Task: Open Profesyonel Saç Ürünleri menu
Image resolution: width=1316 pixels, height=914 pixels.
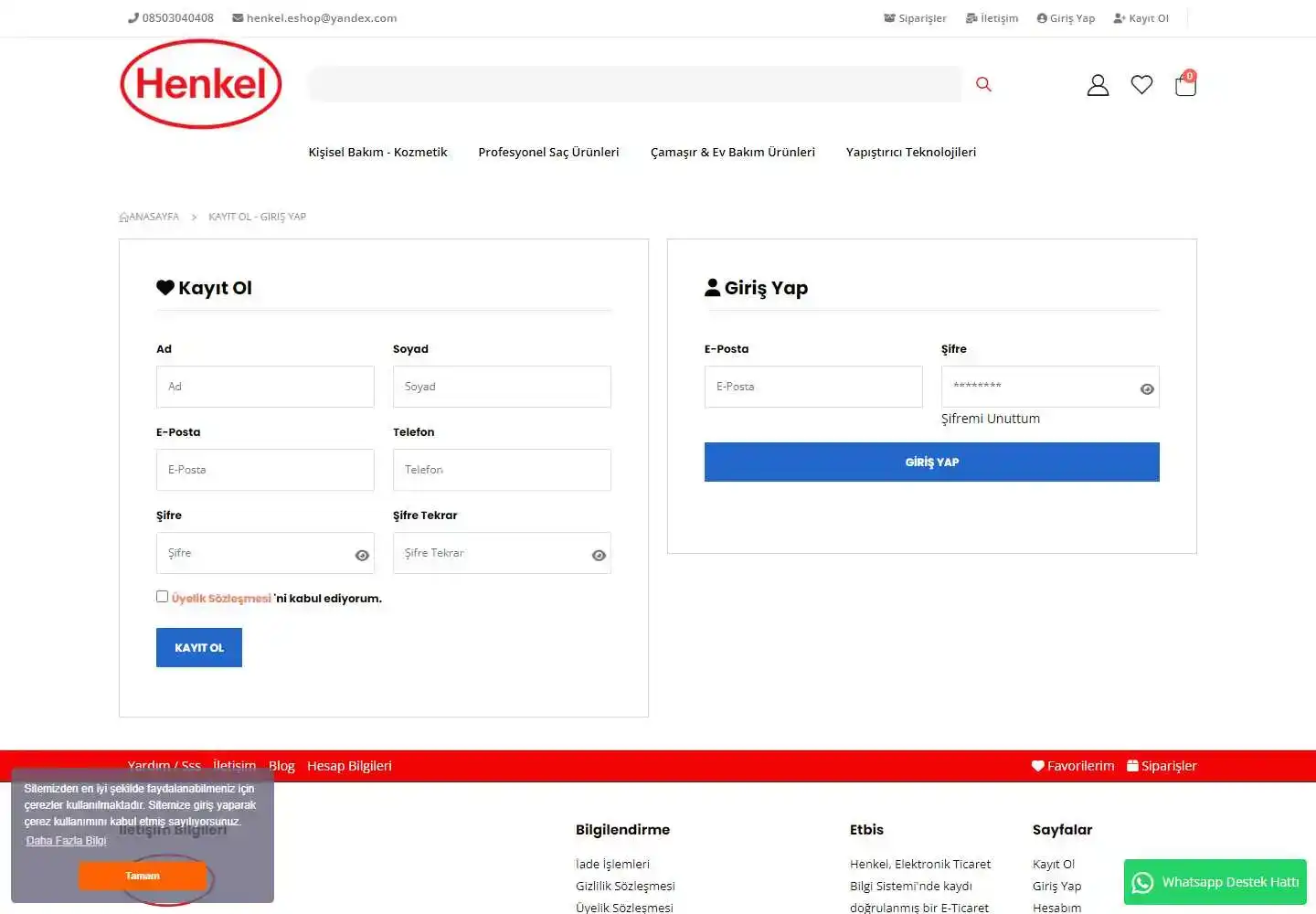Action: tap(548, 152)
